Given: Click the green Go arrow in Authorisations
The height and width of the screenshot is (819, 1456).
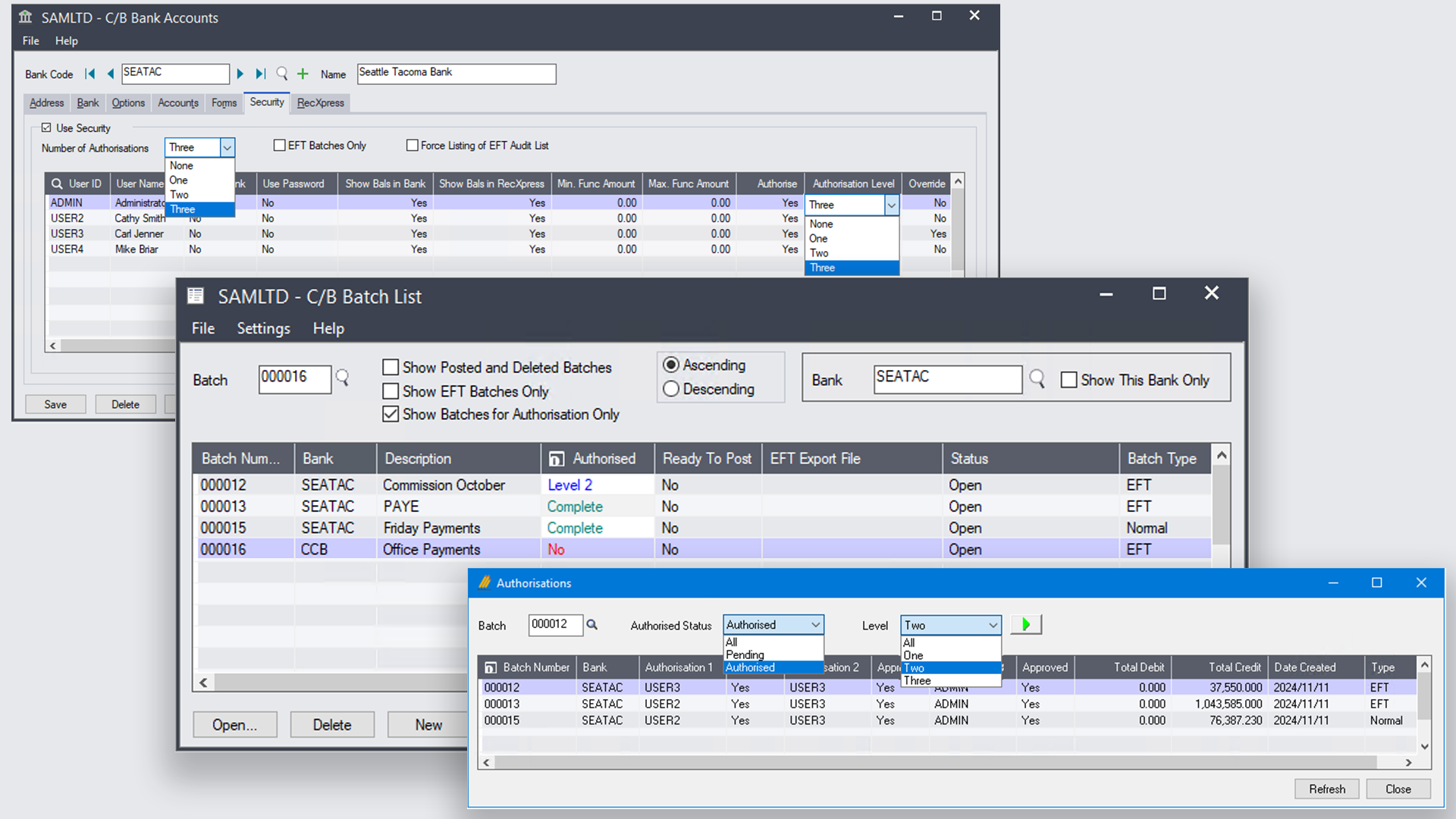Looking at the screenshot, I should 1026,625.
